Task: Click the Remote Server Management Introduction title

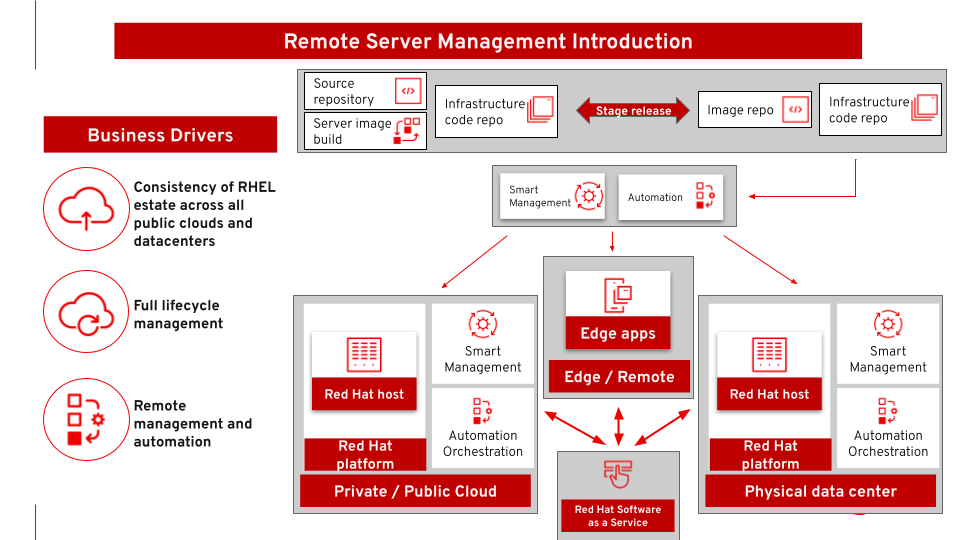Action: [x=488, y=41]
